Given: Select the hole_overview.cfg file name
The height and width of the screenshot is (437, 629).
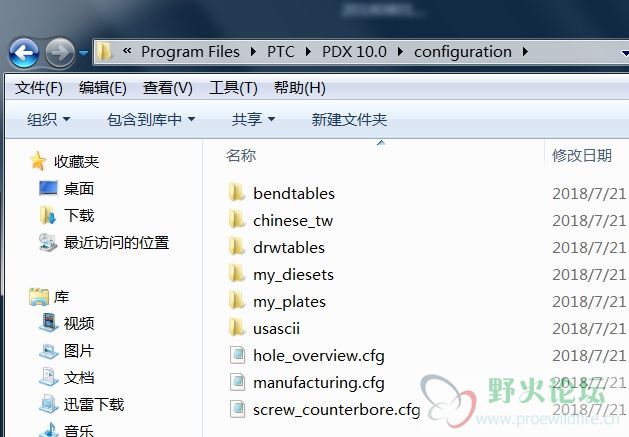Looking at the screenshot, I should tap(319, 356).
